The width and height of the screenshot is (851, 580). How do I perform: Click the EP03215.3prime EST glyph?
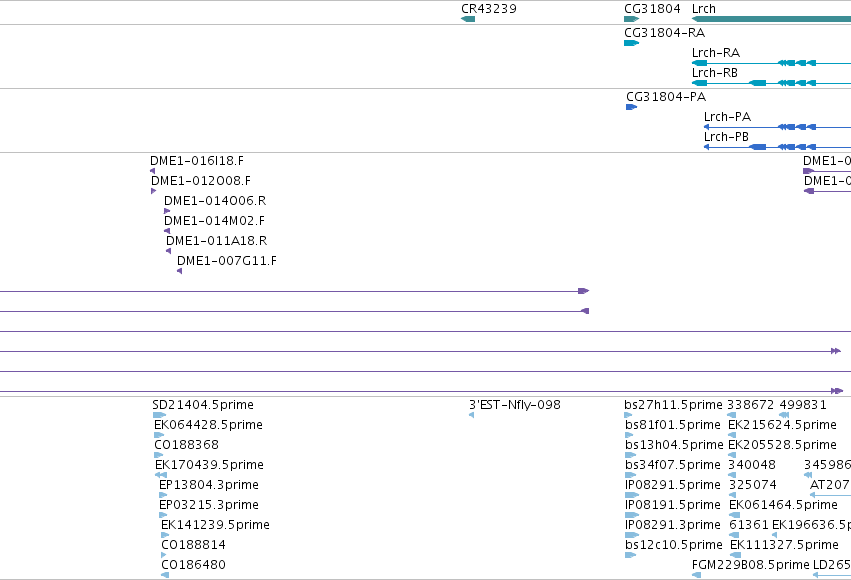pos(163,515)
